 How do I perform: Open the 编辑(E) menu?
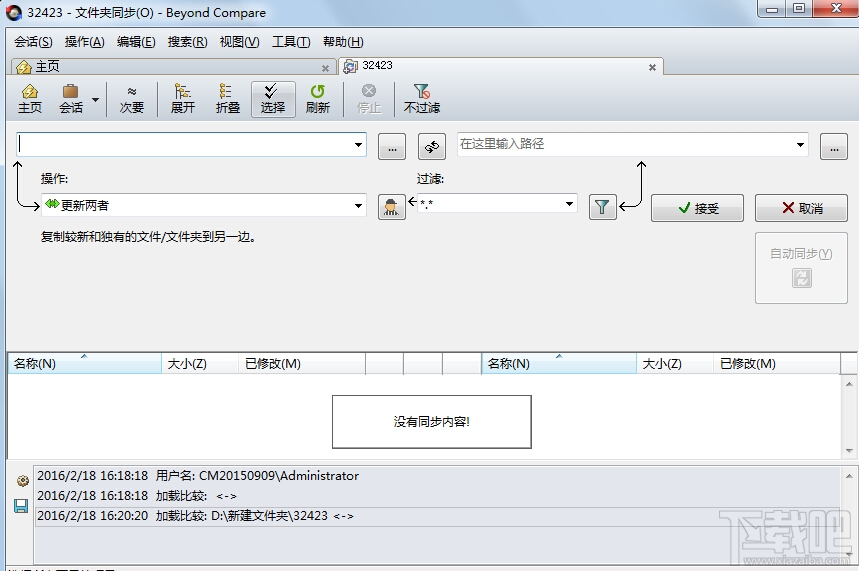tap(136, 42)
